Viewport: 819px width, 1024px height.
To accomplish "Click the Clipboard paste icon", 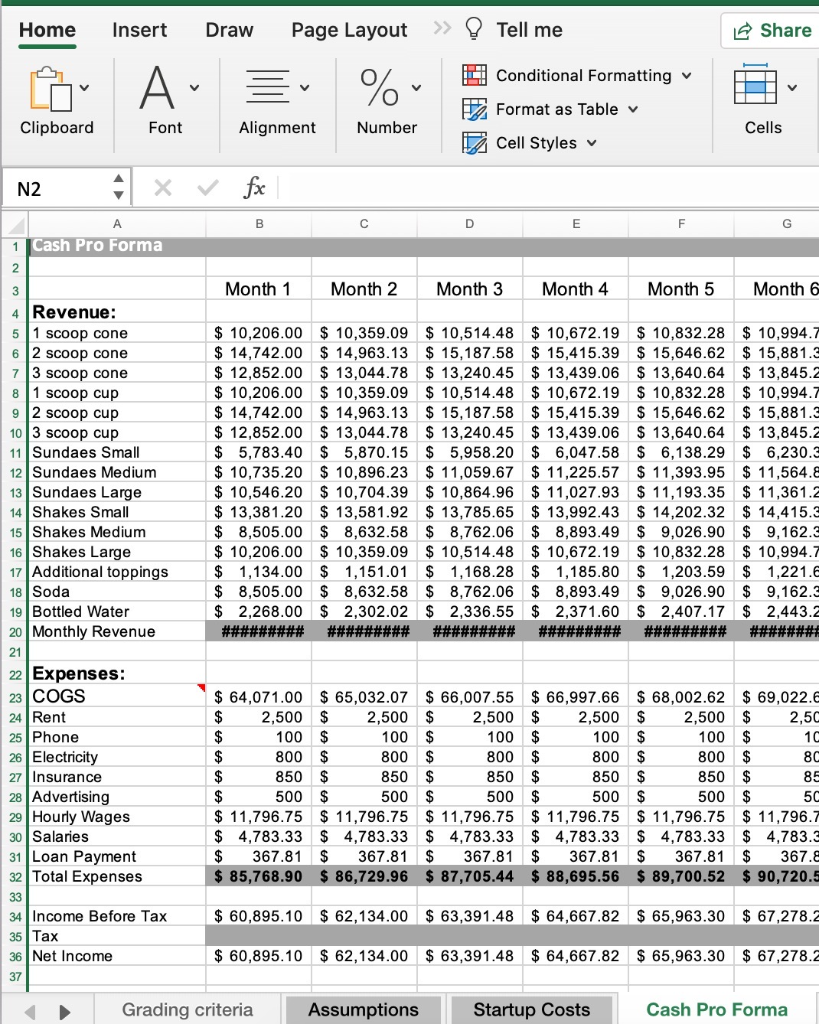I will tap(51, 91).
